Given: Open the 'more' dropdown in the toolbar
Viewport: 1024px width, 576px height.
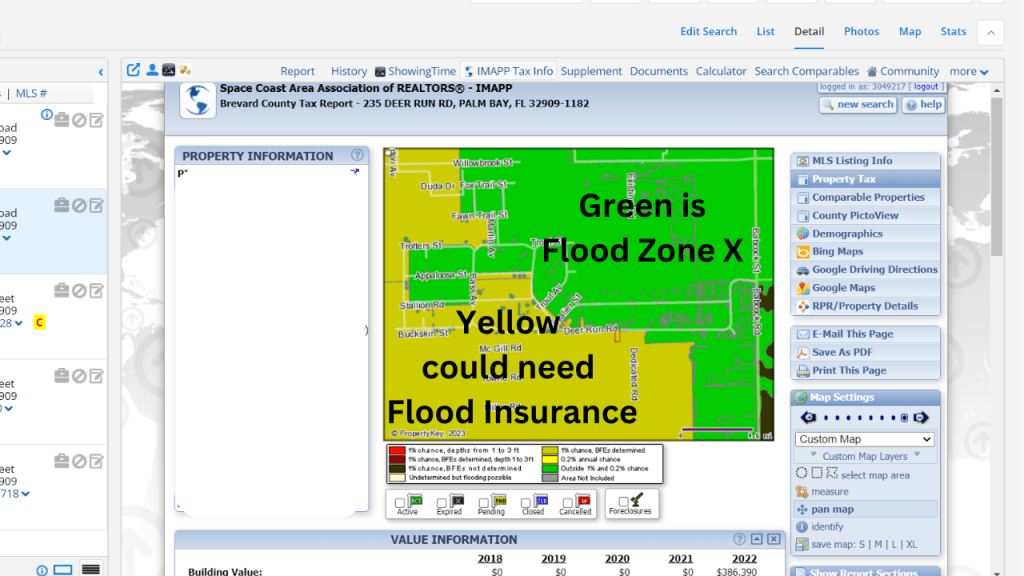Looking at the screenshot, I should (x=966, y=71).
